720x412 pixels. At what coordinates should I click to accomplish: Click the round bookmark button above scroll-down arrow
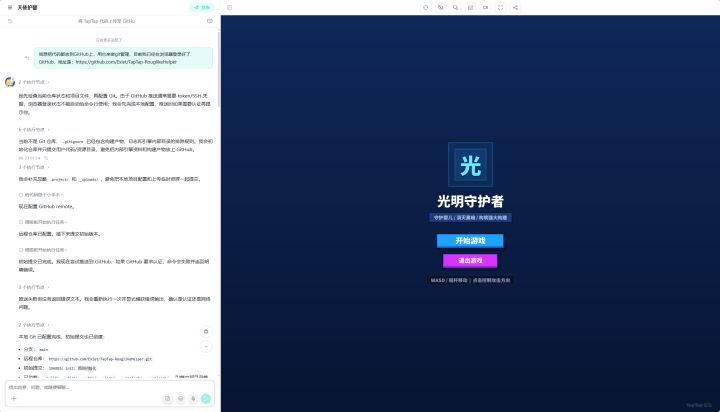coord(206,332)
